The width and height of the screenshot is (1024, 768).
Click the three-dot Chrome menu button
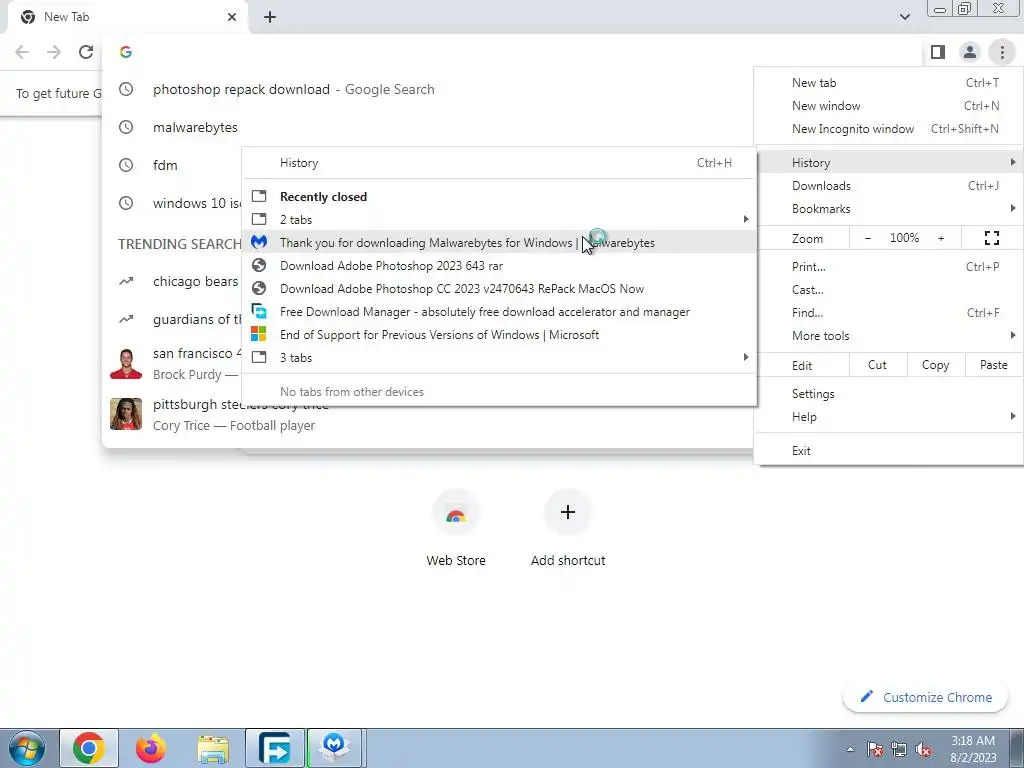click(1002, 52)
